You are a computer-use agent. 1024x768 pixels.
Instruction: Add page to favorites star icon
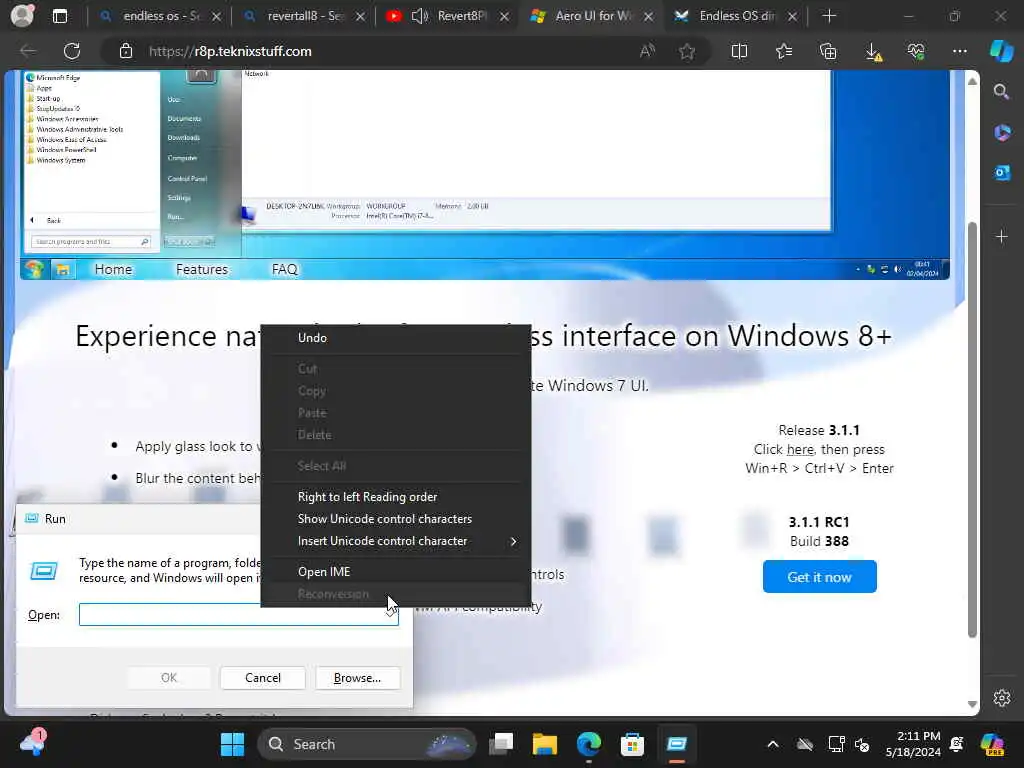coord(686,51)
